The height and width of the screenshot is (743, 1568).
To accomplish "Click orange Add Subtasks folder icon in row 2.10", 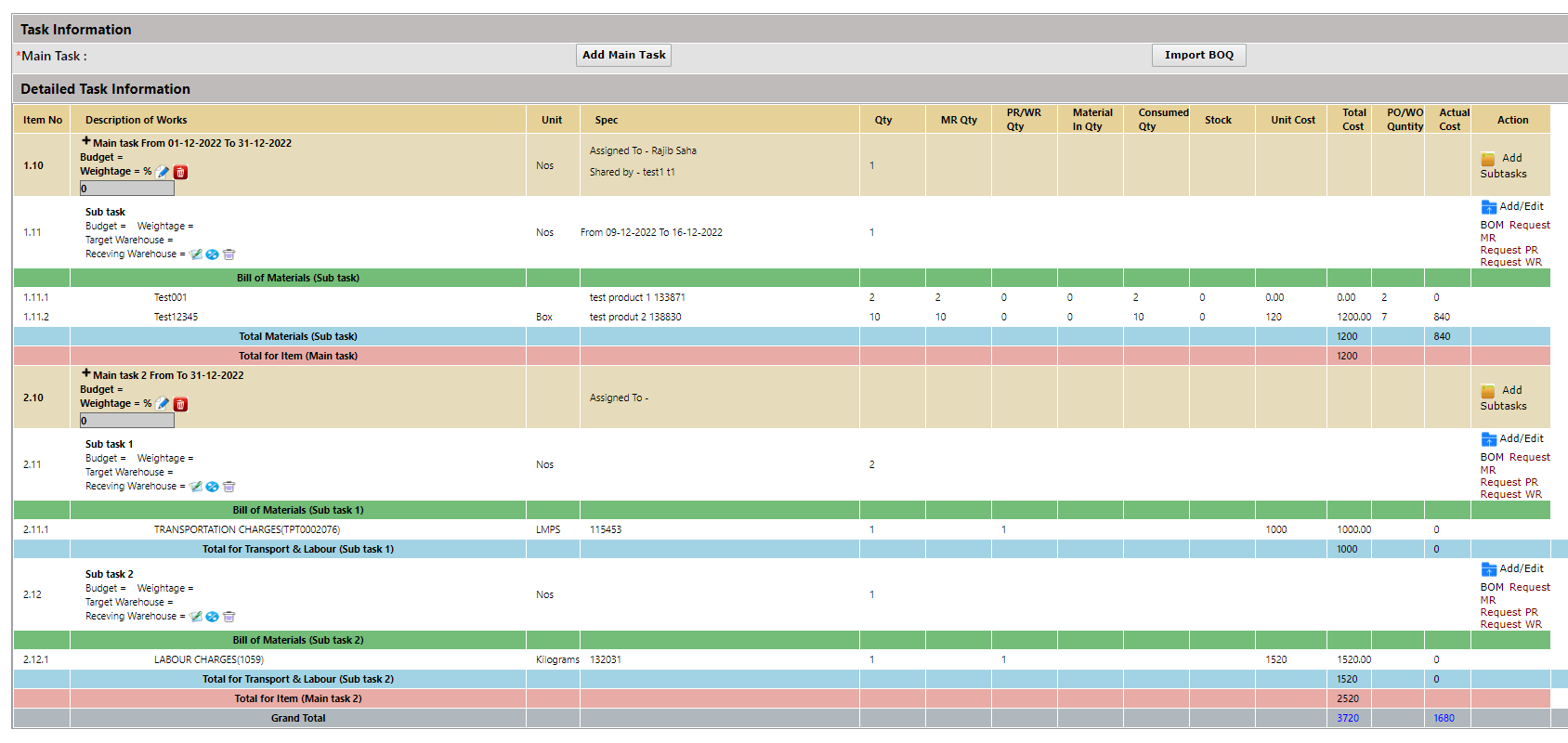I will (1488, 391).
